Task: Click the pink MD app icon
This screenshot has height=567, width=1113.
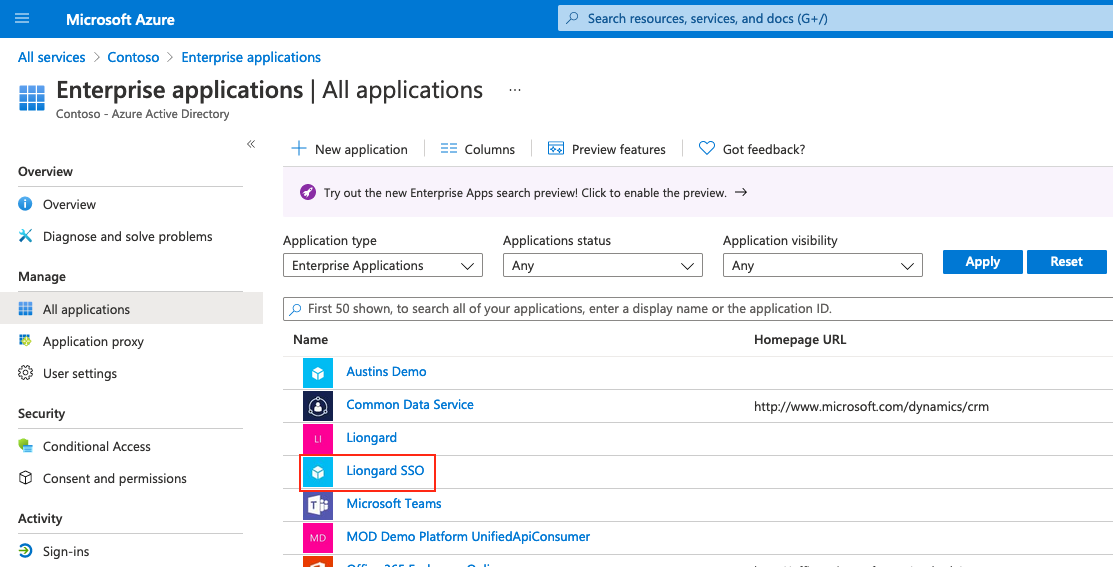Action: [x=318, y=538]
